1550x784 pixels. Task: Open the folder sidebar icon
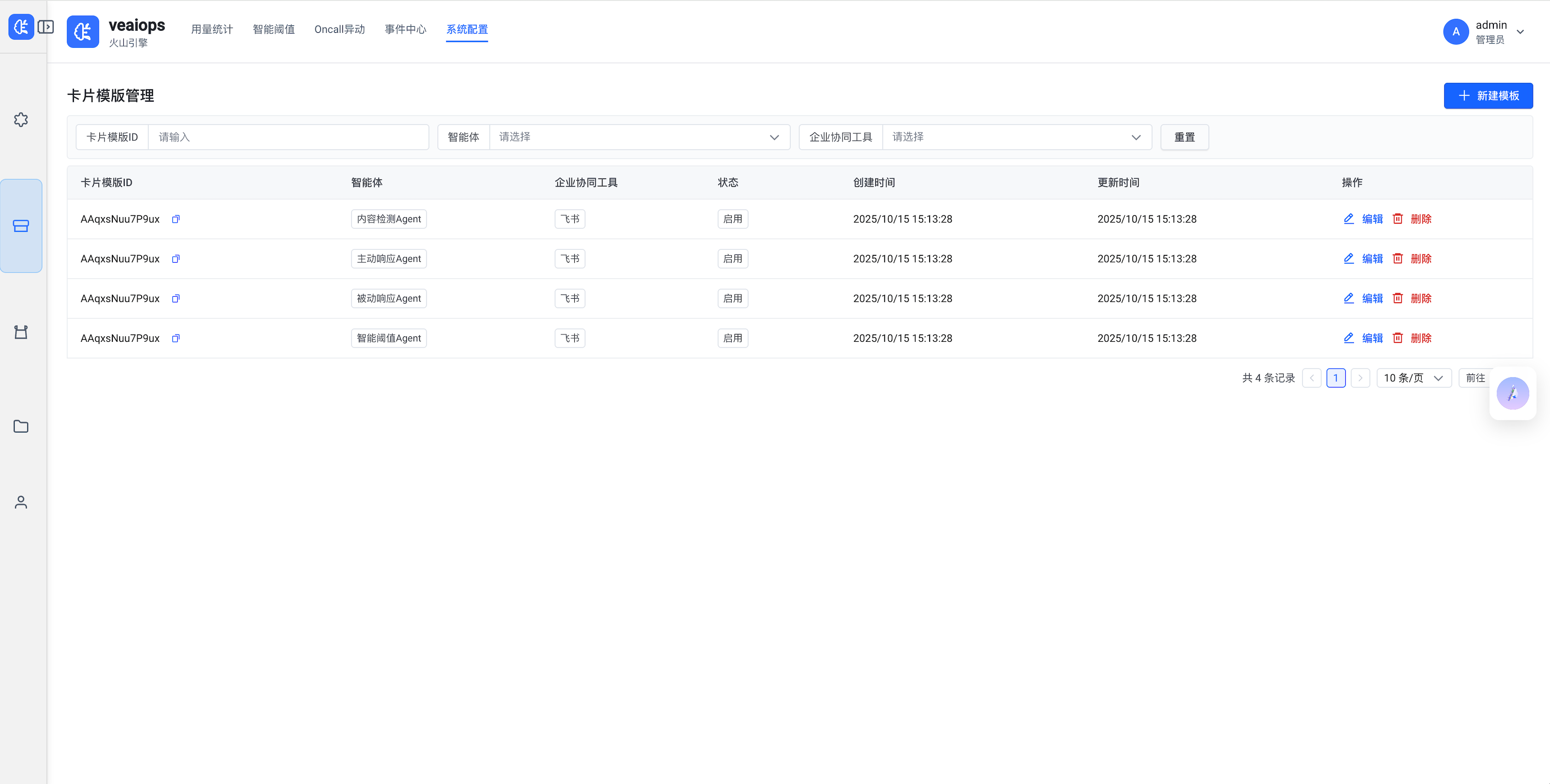point(21,427)
